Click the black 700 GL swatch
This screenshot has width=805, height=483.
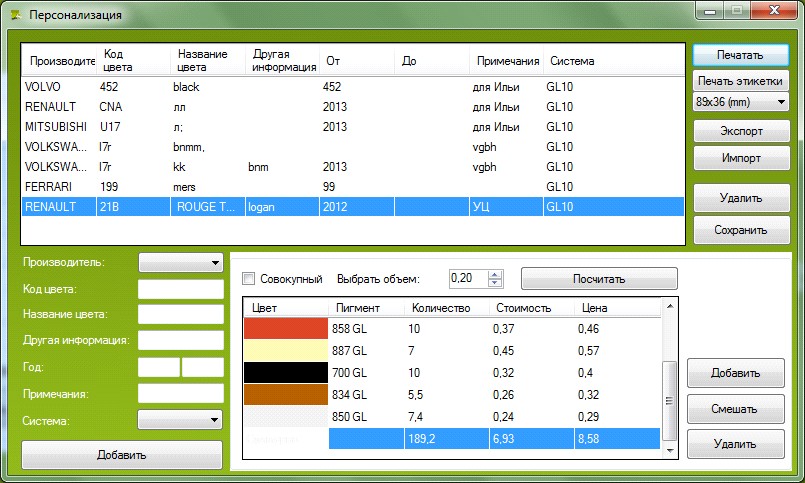(x=285, y=373)
